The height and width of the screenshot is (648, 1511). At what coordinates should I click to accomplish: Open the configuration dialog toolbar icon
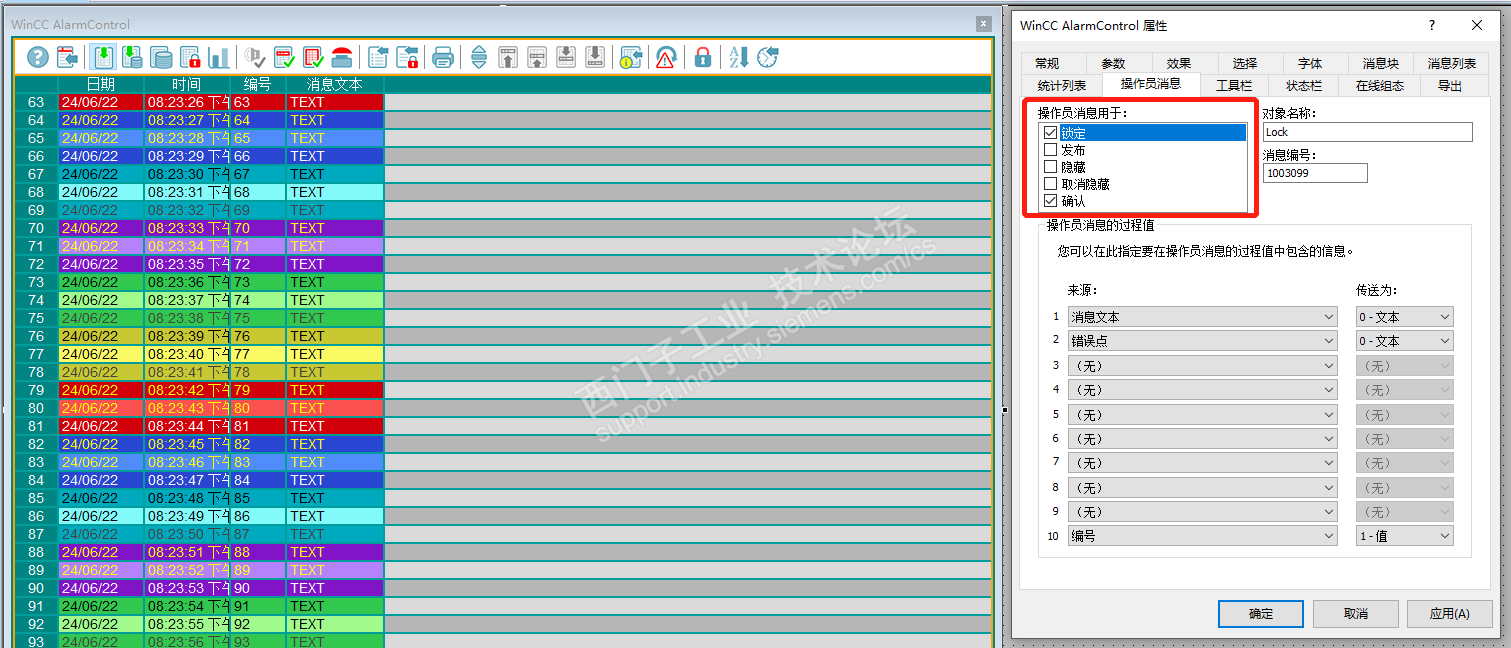(x=67, y=57)
